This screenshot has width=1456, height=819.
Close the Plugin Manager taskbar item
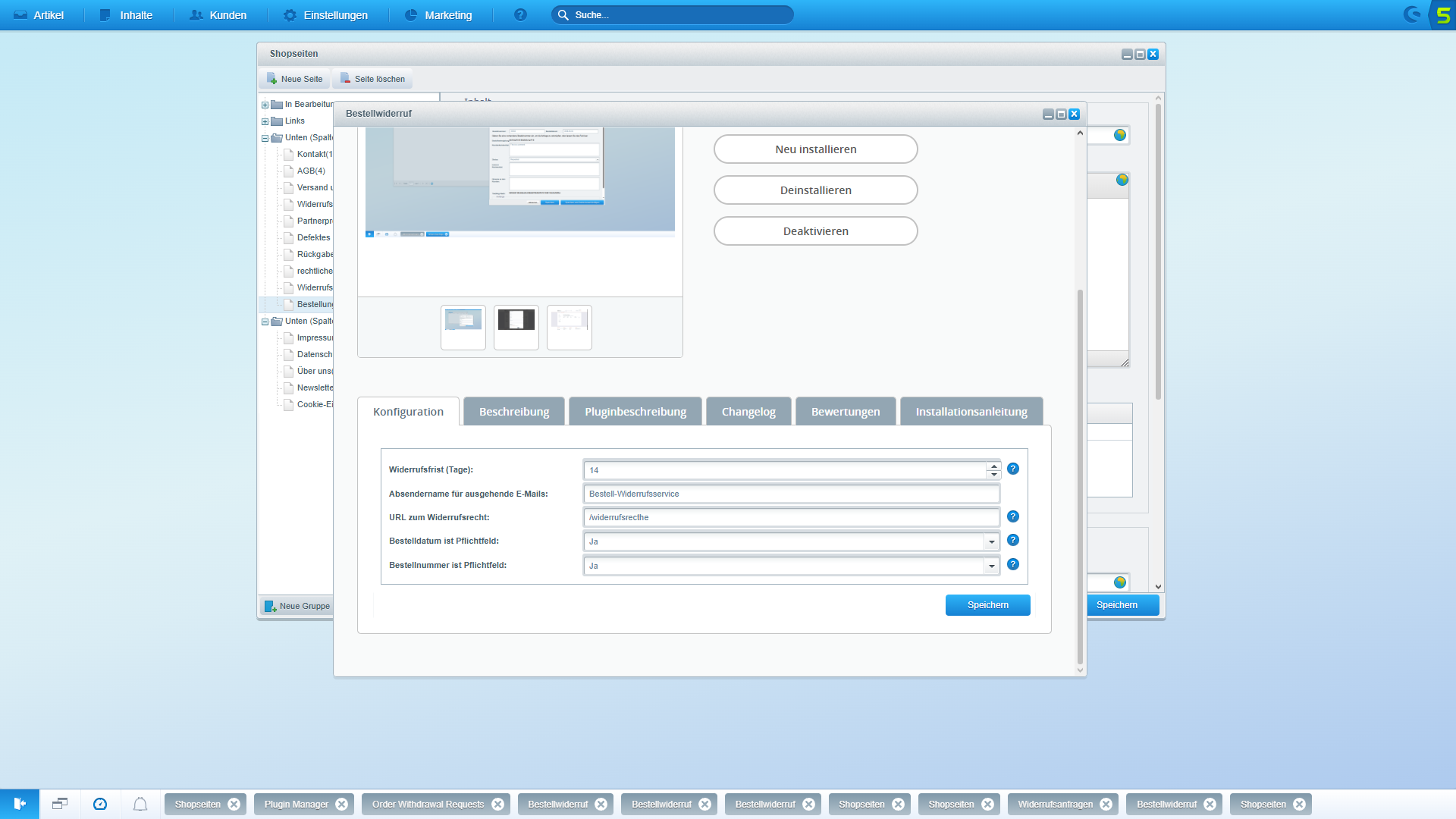tap(342, 805)
